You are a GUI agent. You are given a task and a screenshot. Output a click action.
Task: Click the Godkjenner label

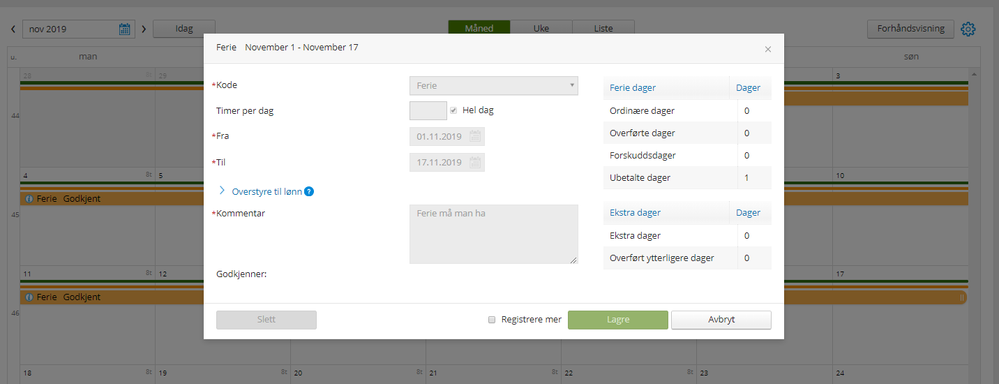click(241, 274)
